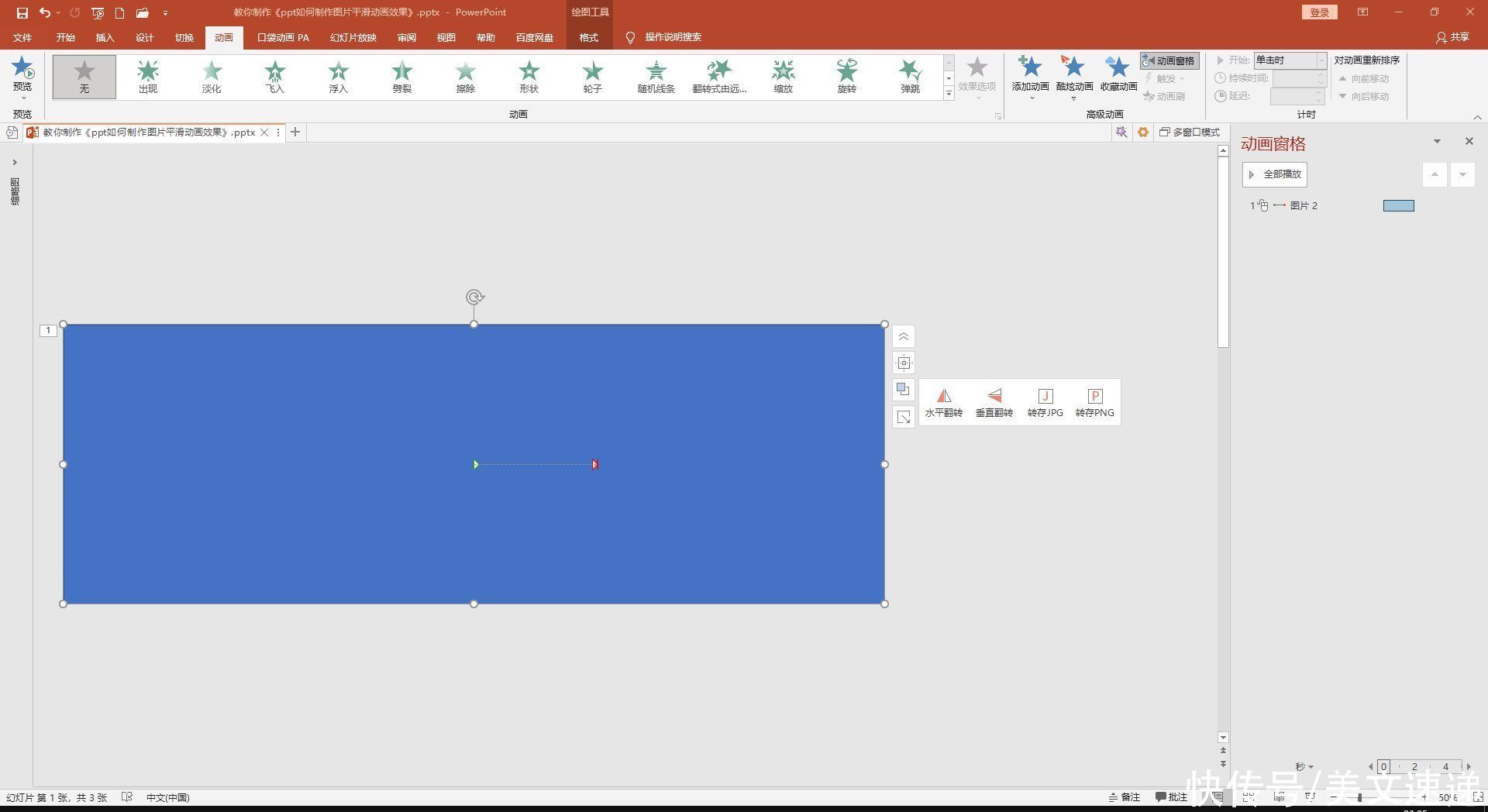Expand the slide thumbnail pane chevron
Image resolution: width=1488 pixels, height=812 pixels.
click(x=15, y=162)
